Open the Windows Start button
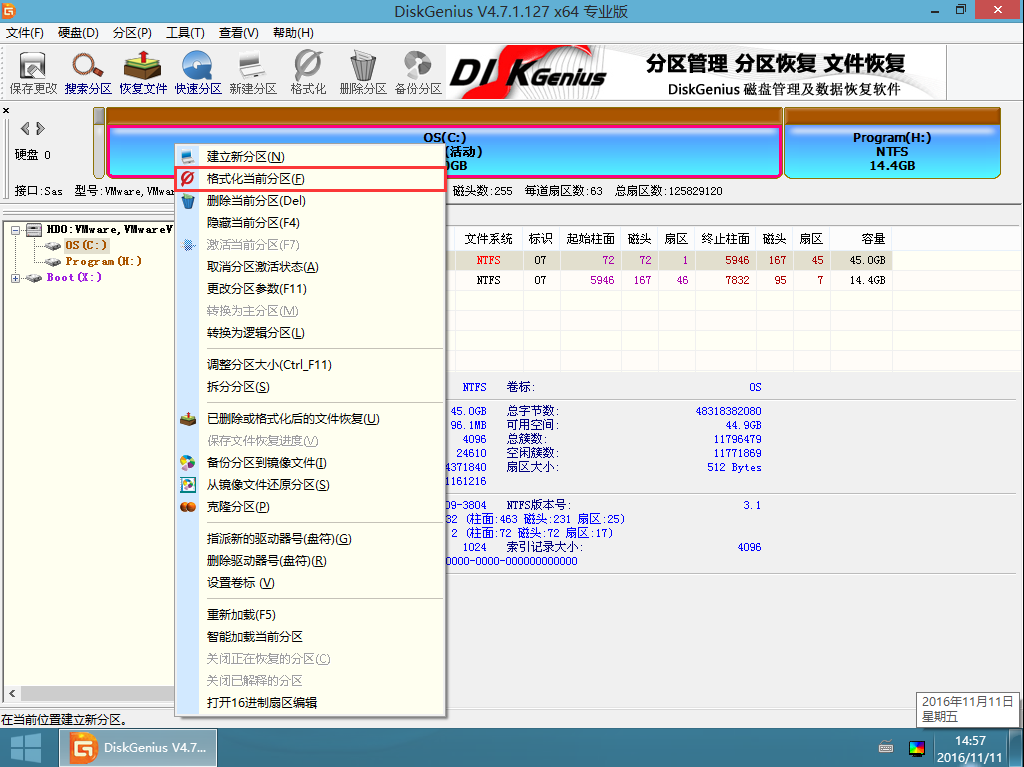Viewport: 1024px width, 767px height. (x=26, y=748)
